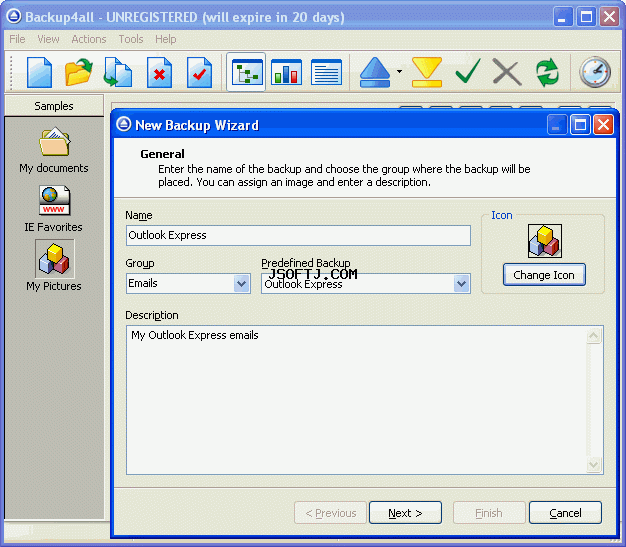This screenshot has width=626, height=547.
Task: Select the My Pictures sample backup
Action: [54, 266]
